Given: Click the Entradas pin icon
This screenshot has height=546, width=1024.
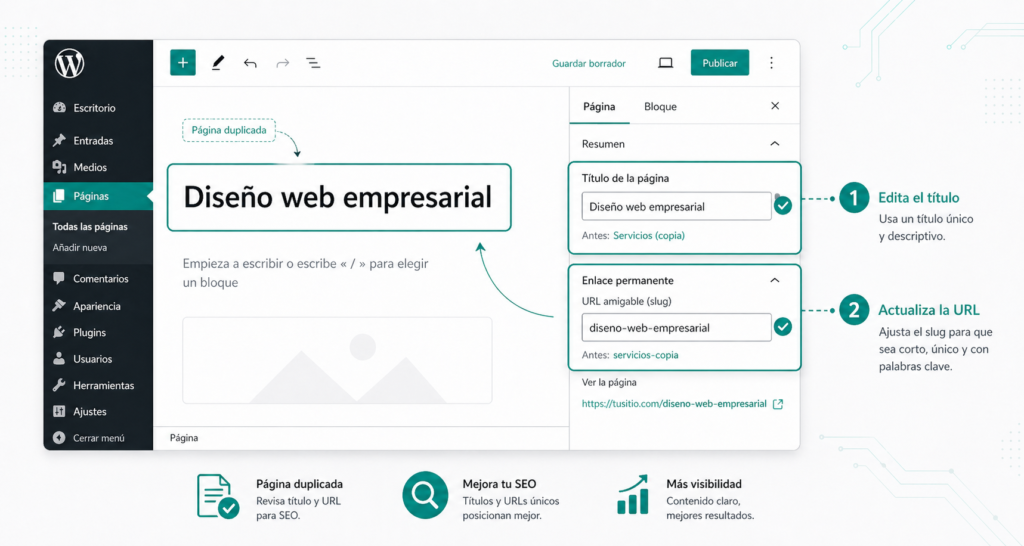Looking at the screenshot, I should (x=59, y=140).
